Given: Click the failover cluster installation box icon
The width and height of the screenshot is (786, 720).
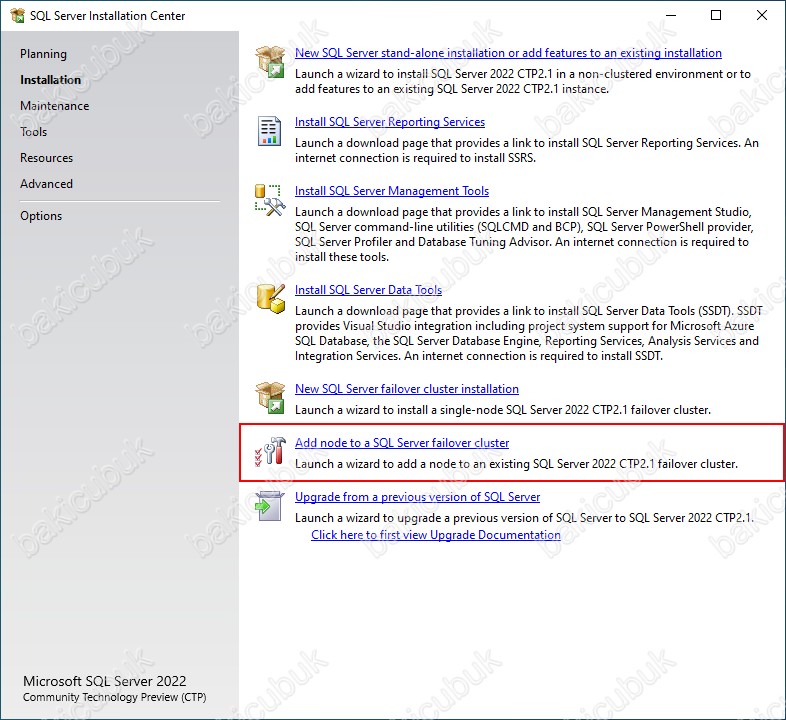Looking at the screenshot, I should (271, 398).
